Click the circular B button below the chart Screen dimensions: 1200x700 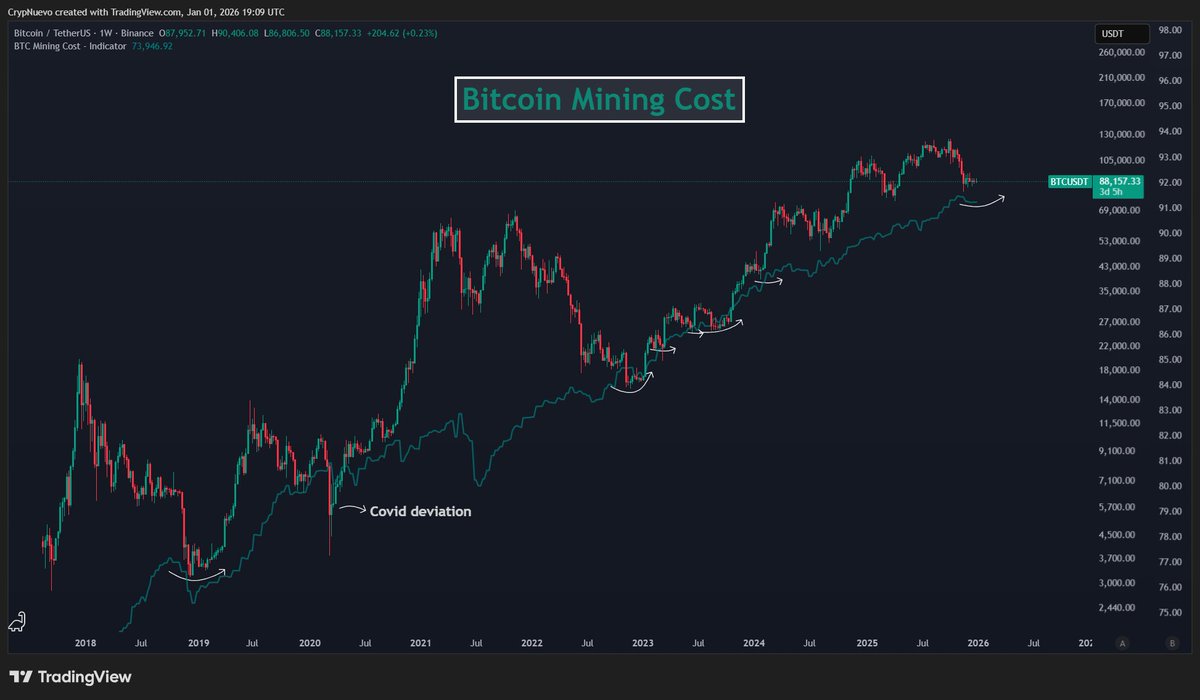click(x=1169, y=643)
